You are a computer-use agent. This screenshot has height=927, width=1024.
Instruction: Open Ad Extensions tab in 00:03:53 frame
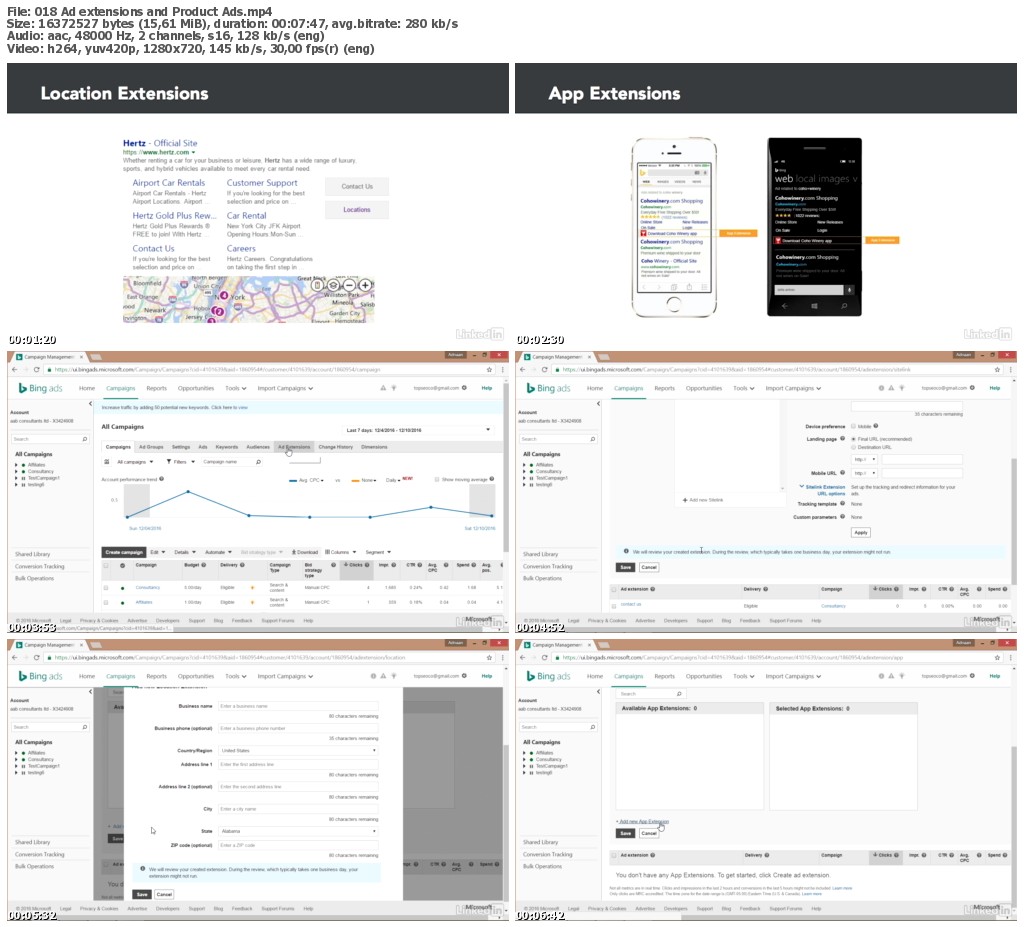[x=294, y=447]
